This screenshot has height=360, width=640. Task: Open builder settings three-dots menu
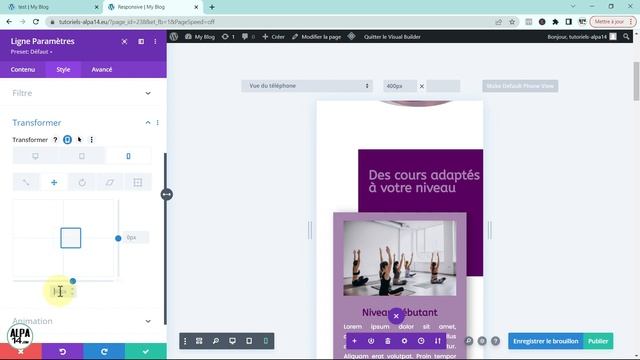coord(185,341)
